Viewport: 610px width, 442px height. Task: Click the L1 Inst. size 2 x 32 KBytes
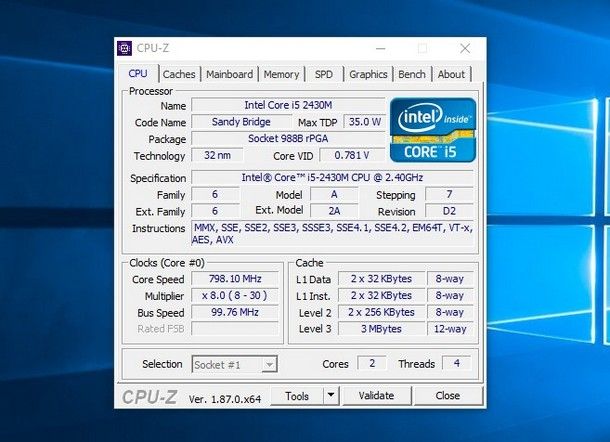(381, 295)
